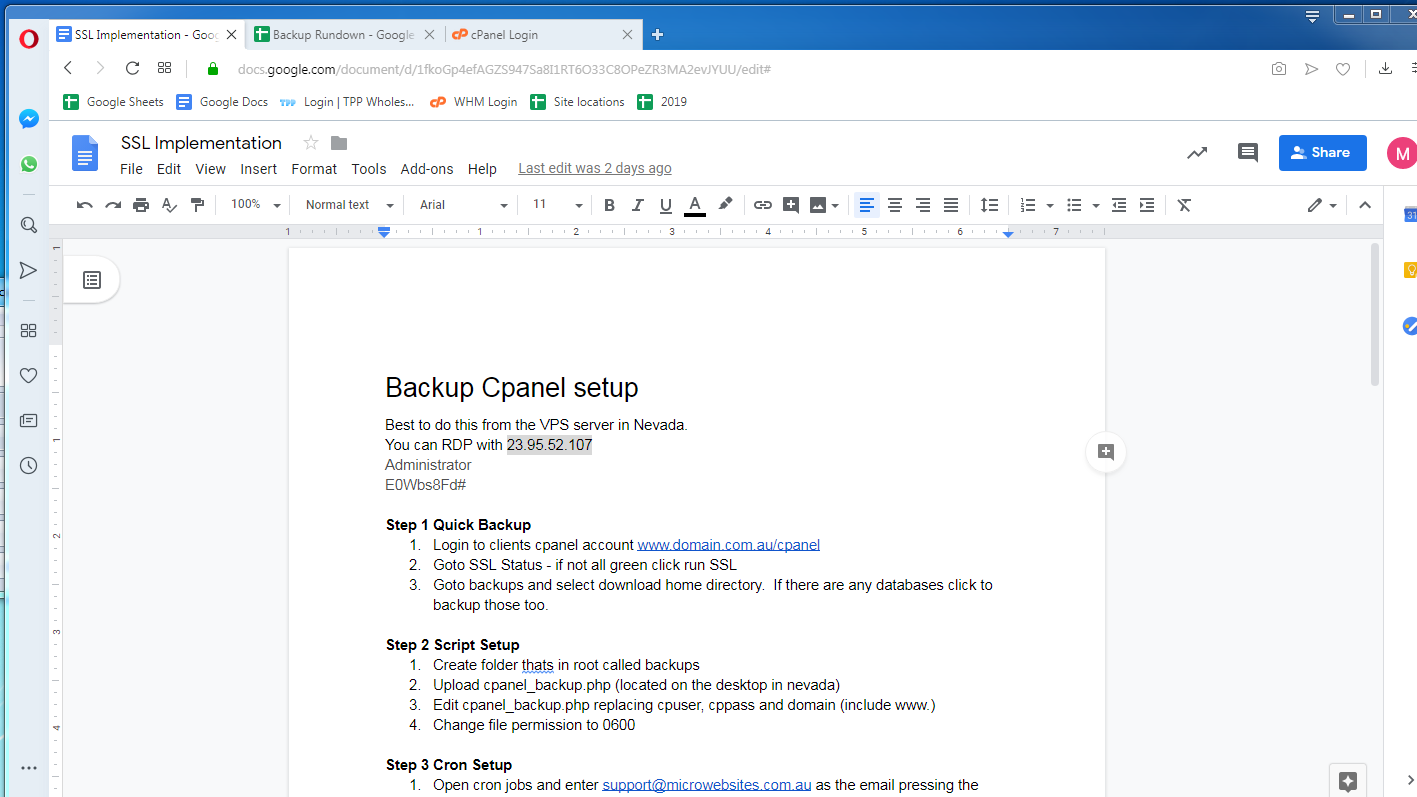Open the Insert menu

point(259,169)
